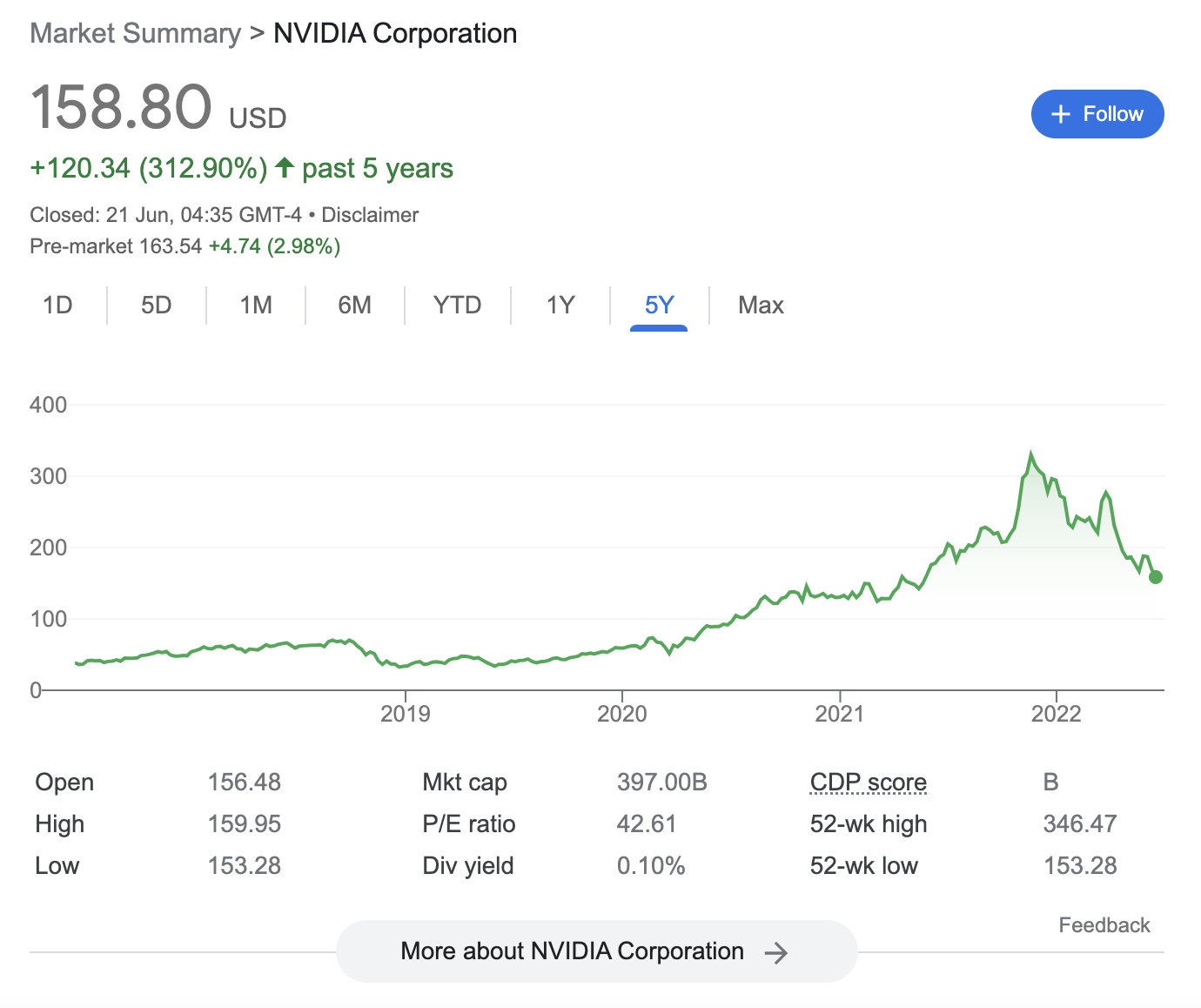Click the CDP score link

868,783
